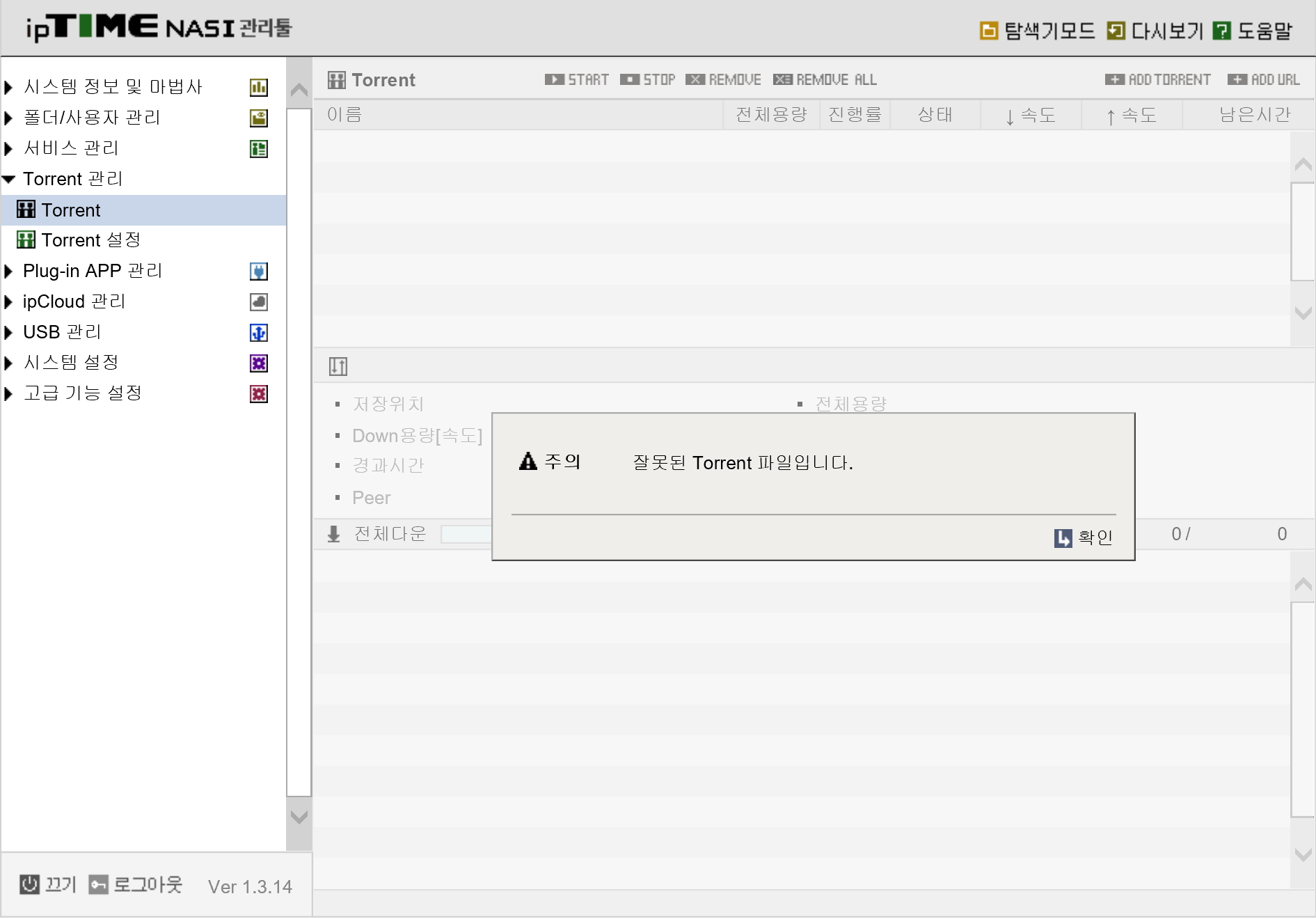Click the system info wizard icon

(x=258, y=87)
